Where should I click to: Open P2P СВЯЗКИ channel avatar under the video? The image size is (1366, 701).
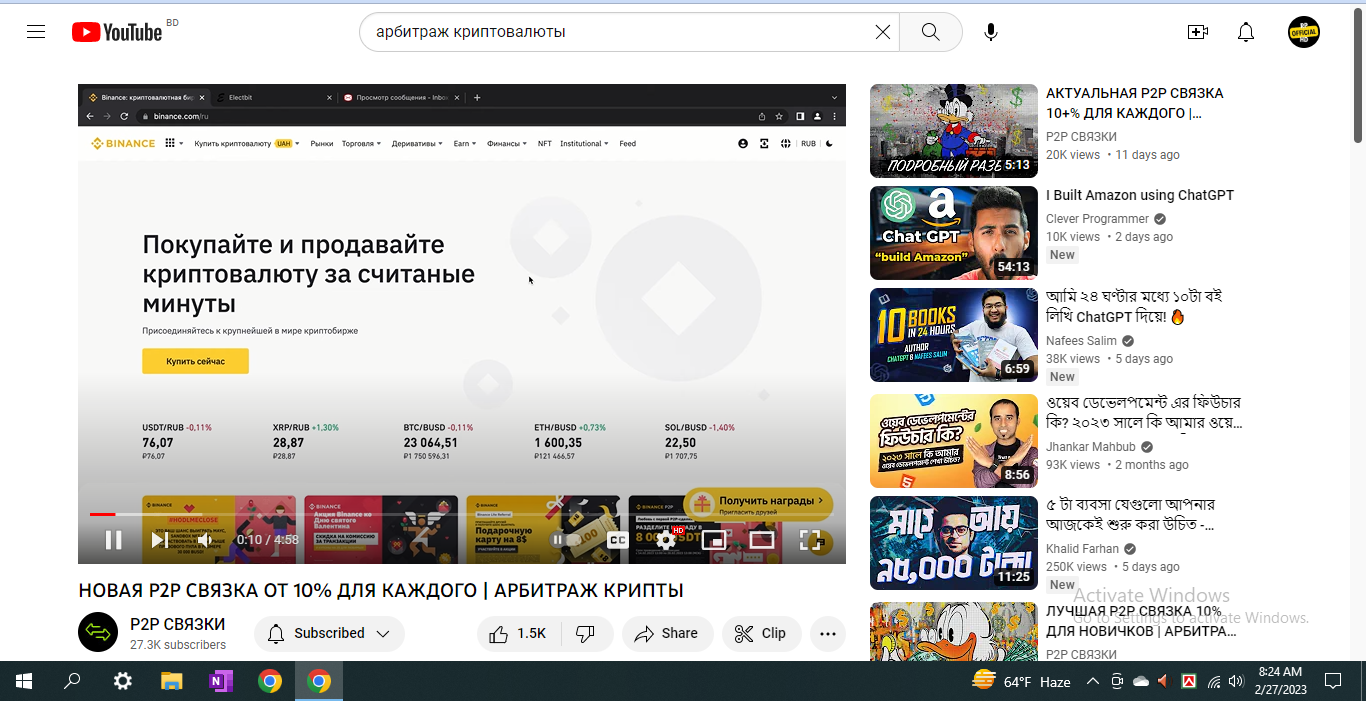98,632
